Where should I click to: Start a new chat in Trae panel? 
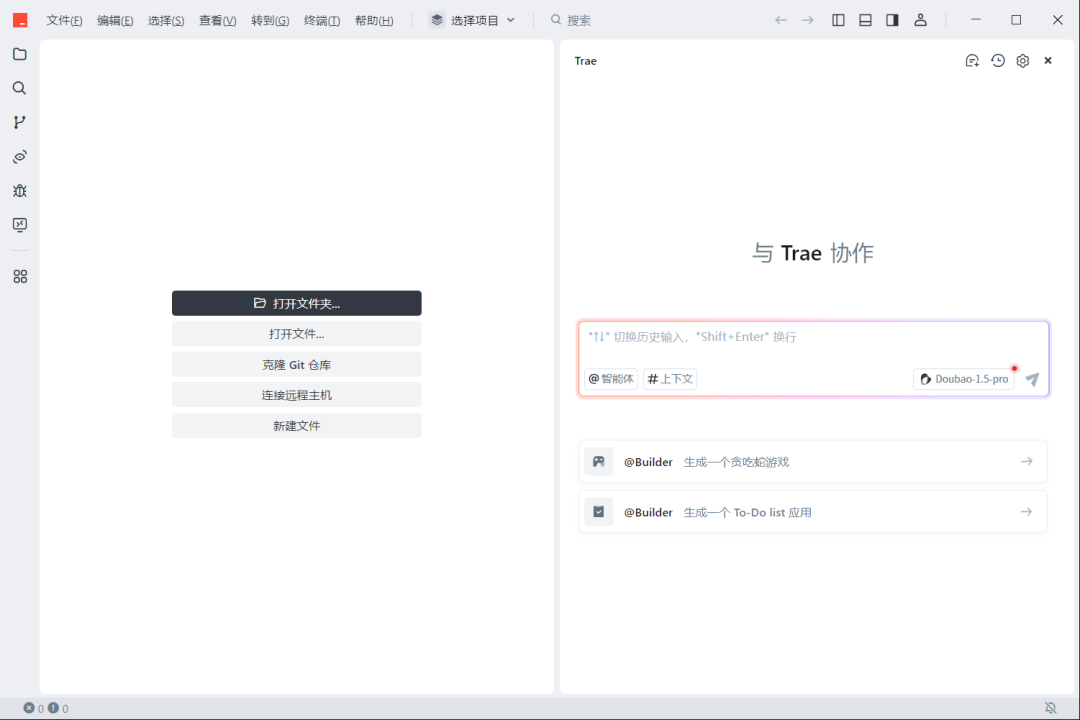click(x=972, y=61)
